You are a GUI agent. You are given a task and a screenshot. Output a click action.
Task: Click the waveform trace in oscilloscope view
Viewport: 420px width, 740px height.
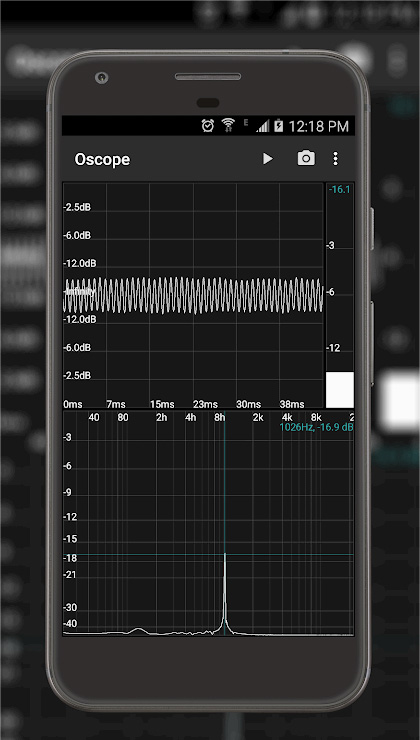point(193,295)
